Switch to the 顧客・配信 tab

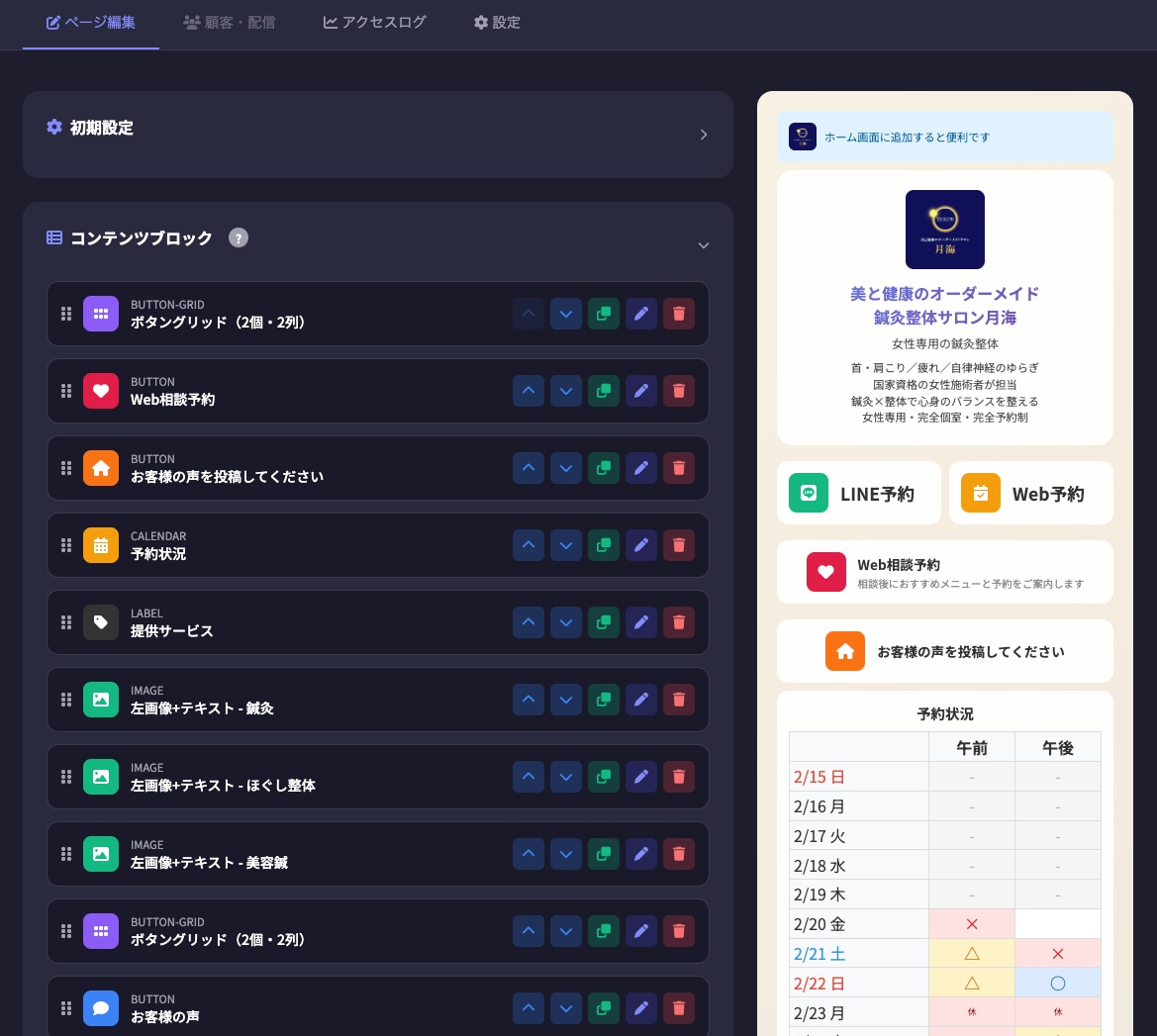[230, 22]
